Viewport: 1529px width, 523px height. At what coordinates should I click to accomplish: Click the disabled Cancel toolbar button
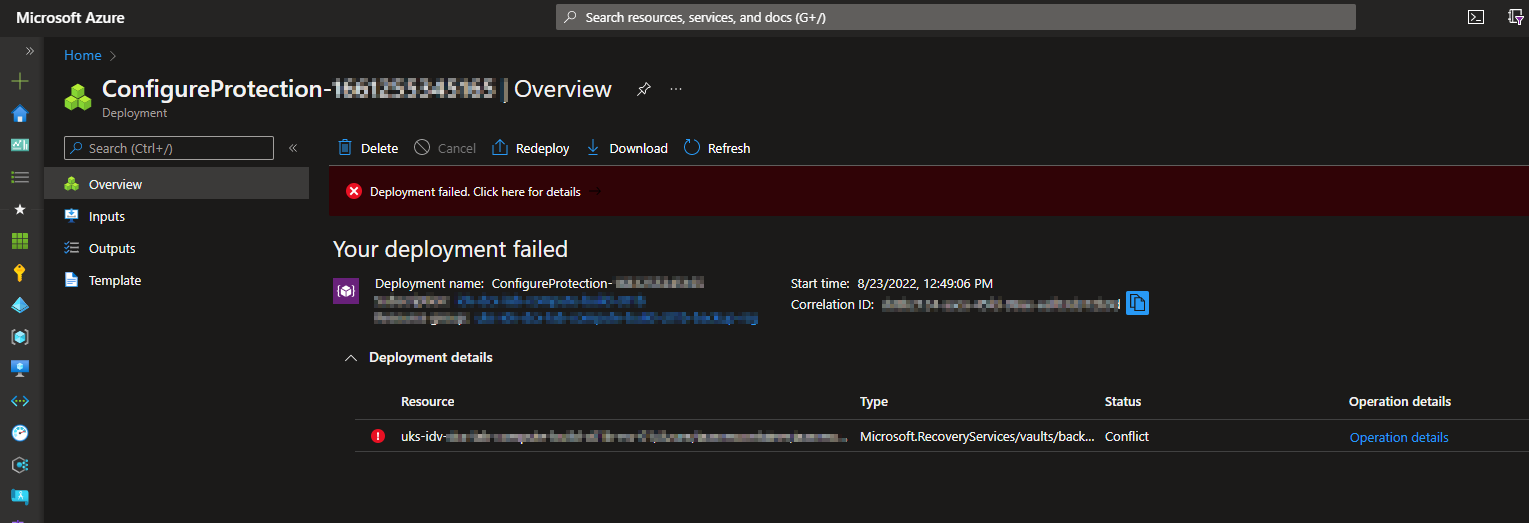[445, 148]
